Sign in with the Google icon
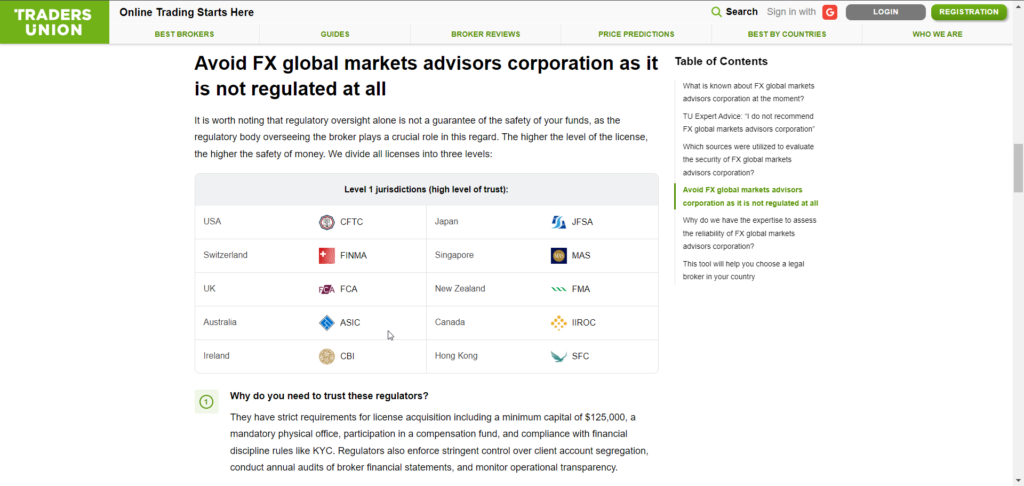Viewport: 1024px width, 486px height. click(x=830, y=12)
